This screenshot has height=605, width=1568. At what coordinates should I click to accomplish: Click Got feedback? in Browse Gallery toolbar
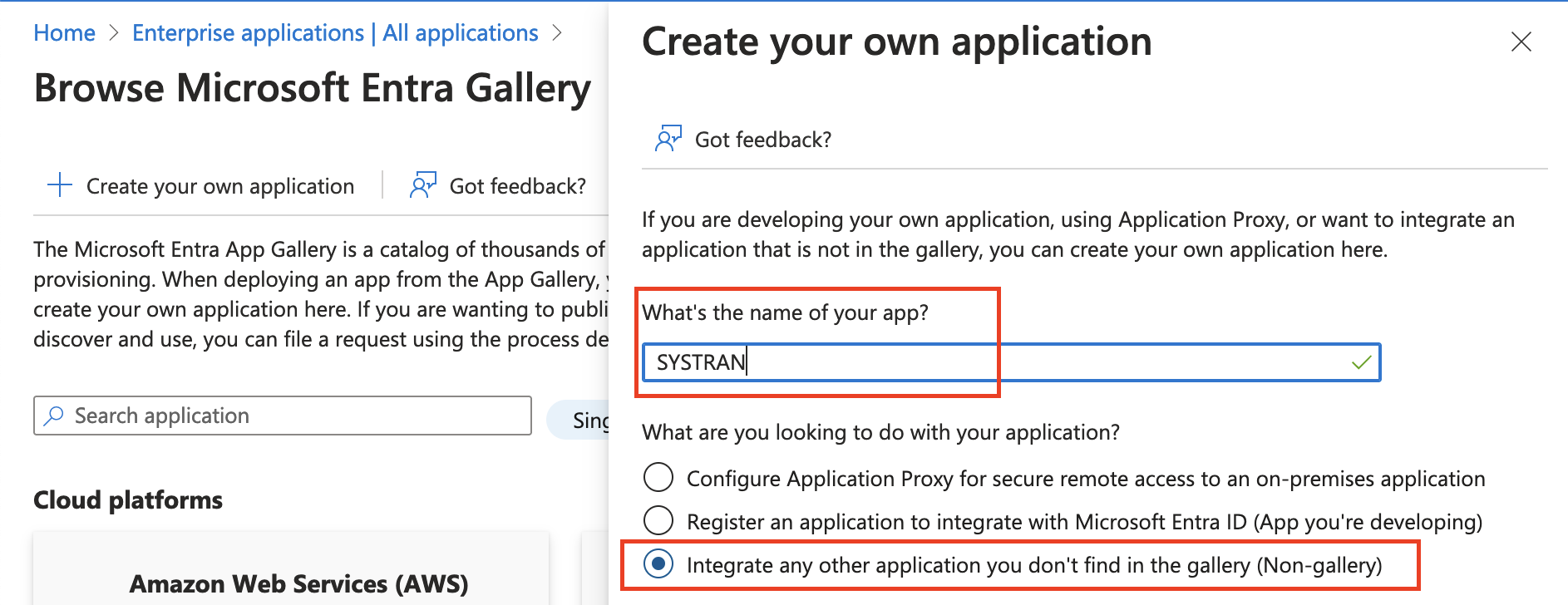click(x=517, y=186)
